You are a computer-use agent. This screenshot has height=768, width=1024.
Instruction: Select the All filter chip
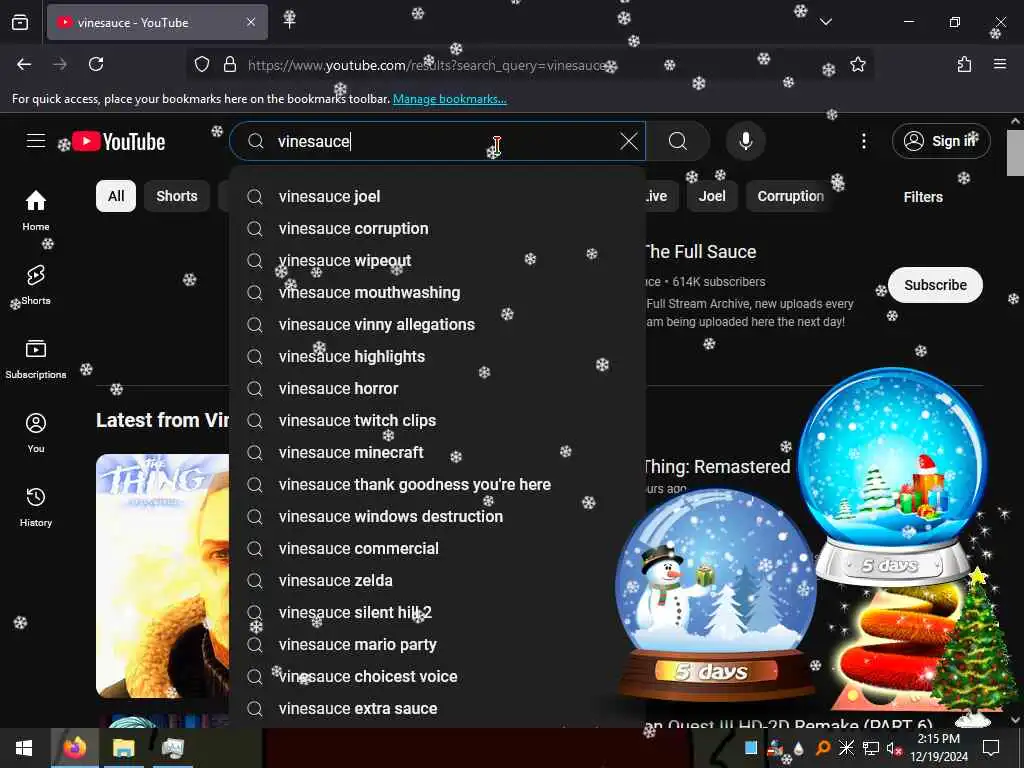pos(116,196)
